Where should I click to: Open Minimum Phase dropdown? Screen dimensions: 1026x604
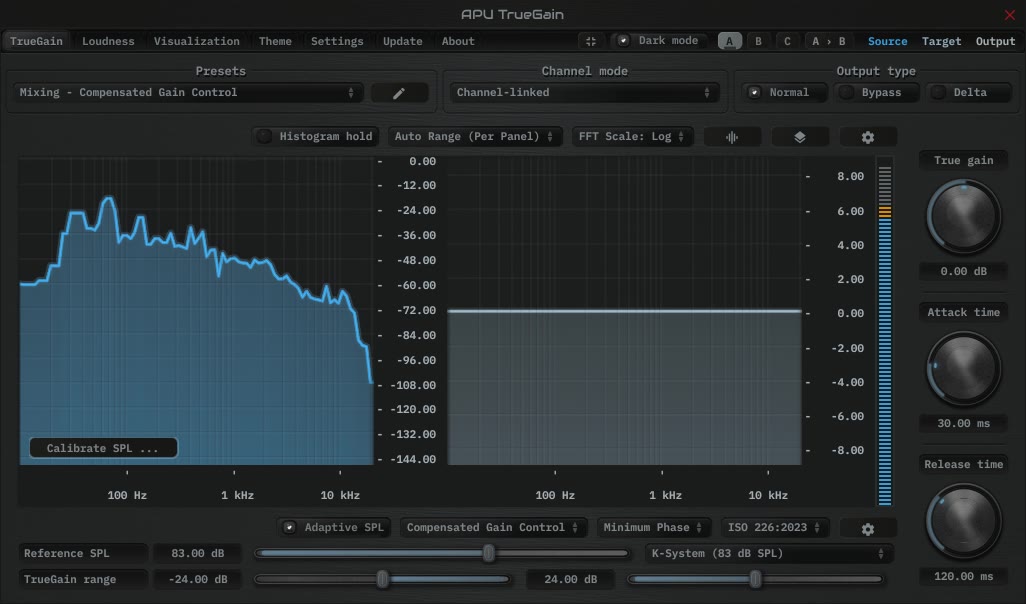[x=653, y=527]
